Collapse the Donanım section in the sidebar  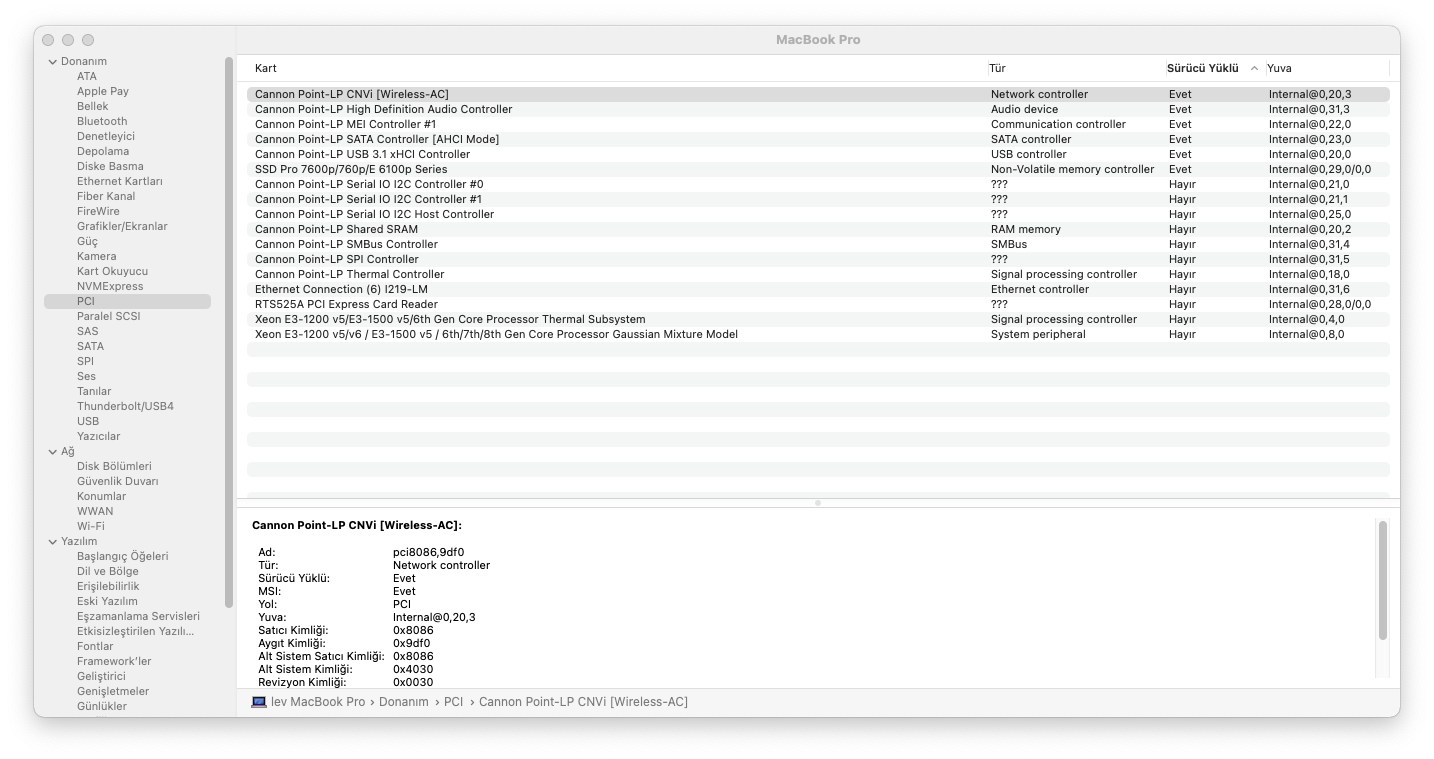(x=53, y=62)
